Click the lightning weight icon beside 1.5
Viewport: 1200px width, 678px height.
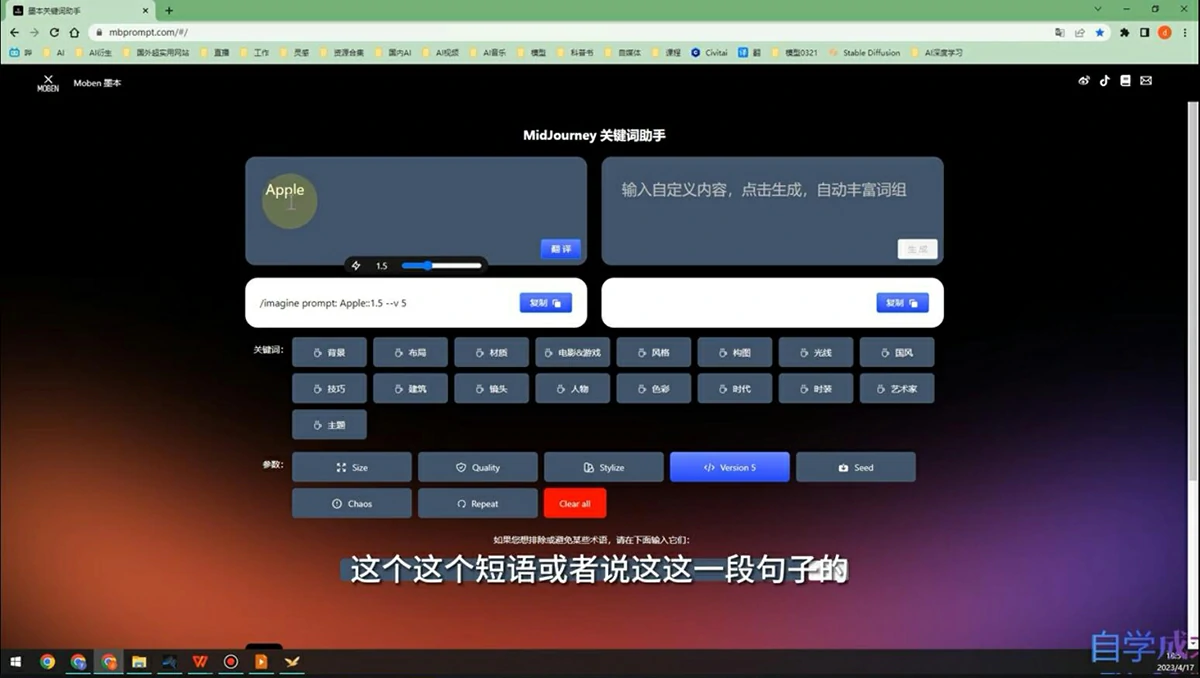coord(356,266)
